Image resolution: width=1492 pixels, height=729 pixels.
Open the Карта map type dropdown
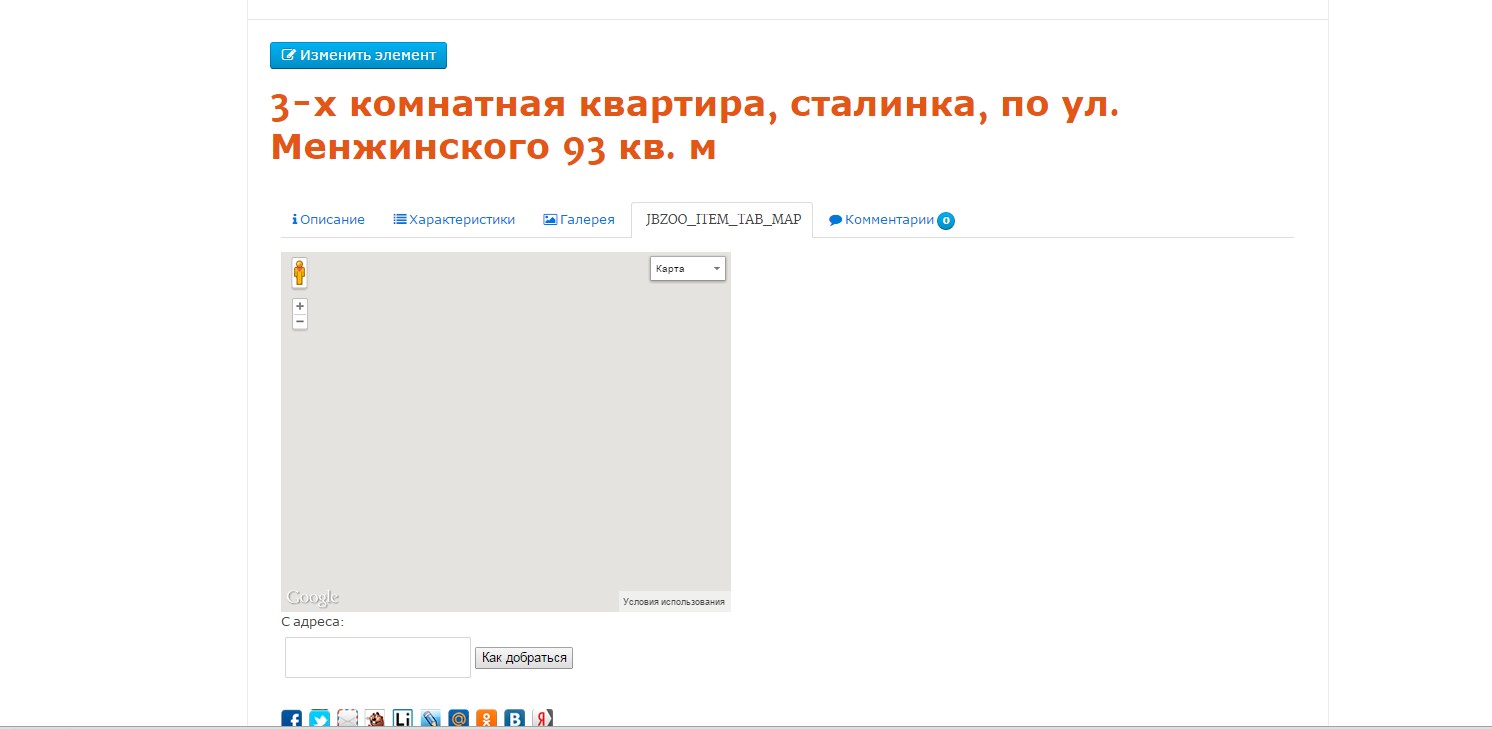[687, 269]
